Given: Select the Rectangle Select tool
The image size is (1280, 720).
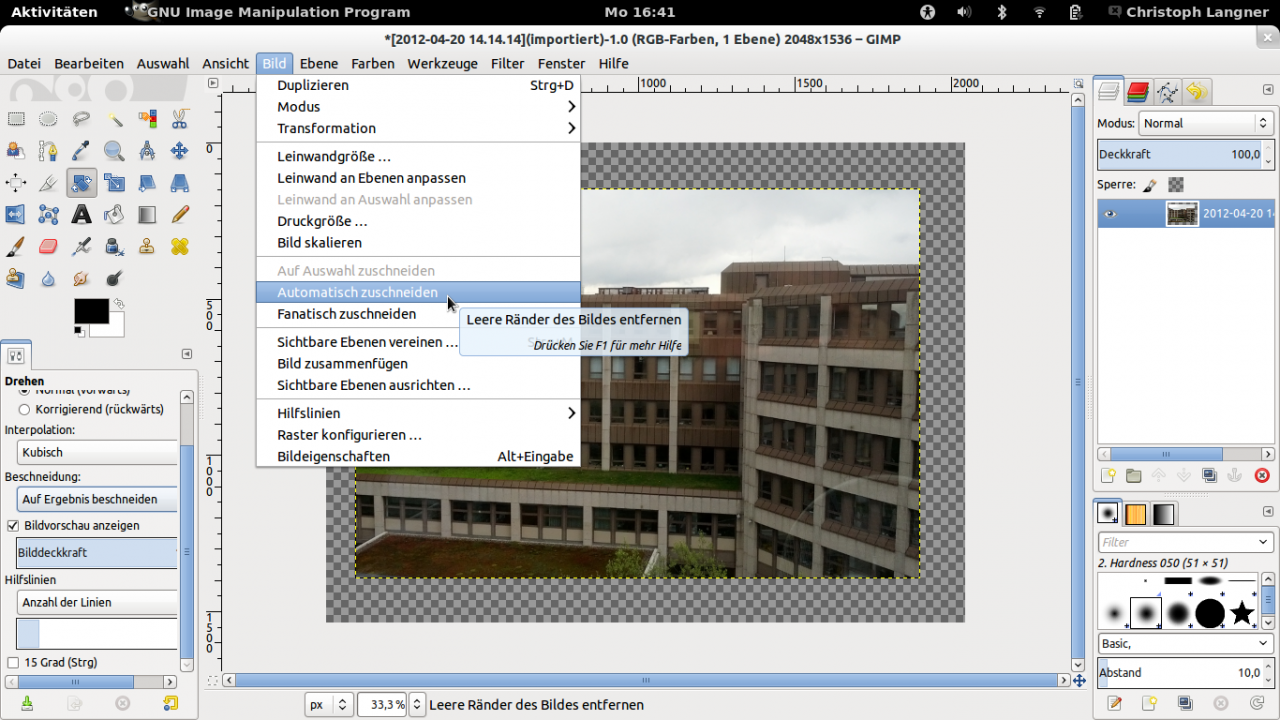Looking at the screenshot, I should point(16,119).
